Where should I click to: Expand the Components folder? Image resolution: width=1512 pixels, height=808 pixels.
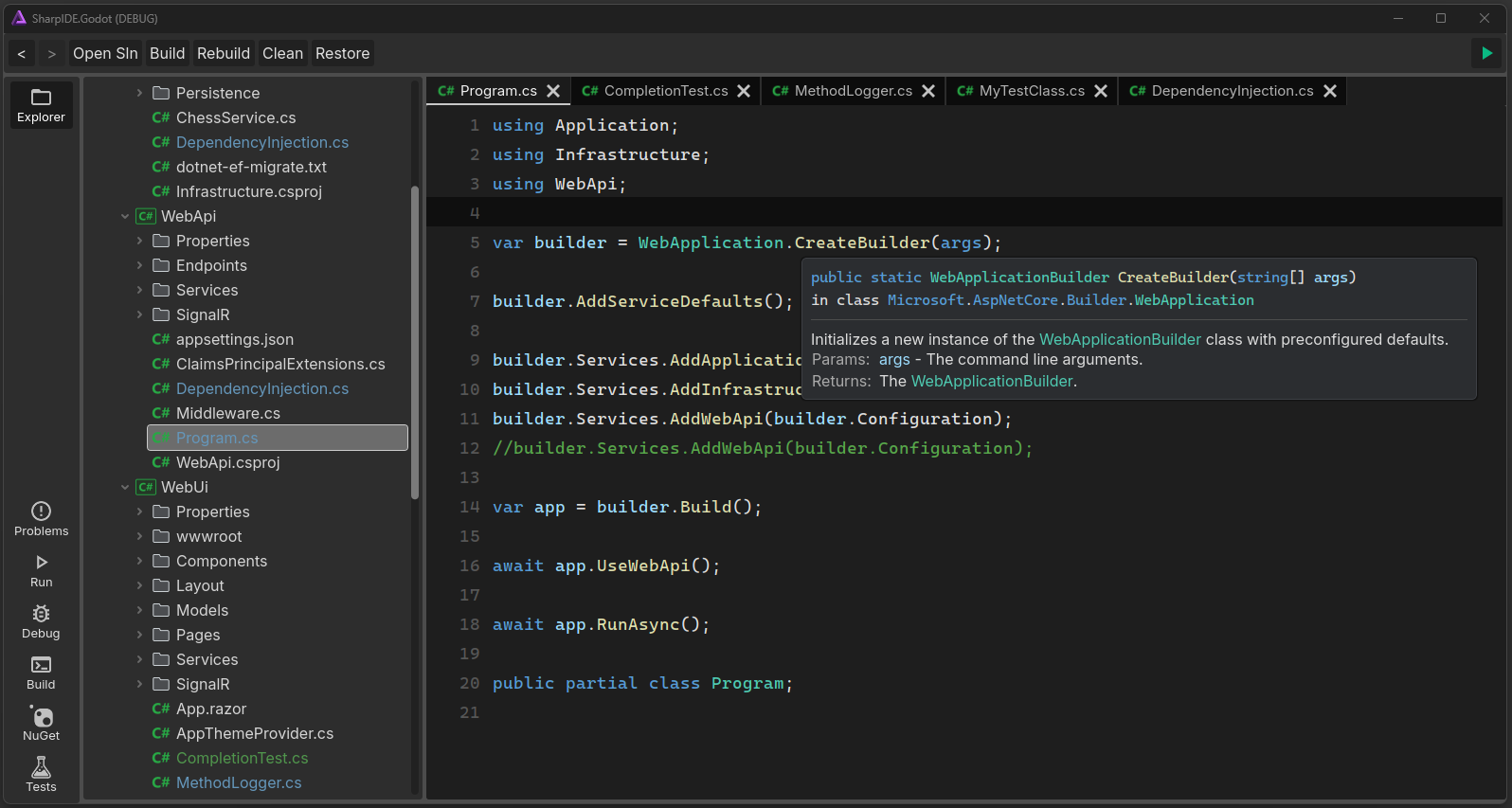[139, 561]
